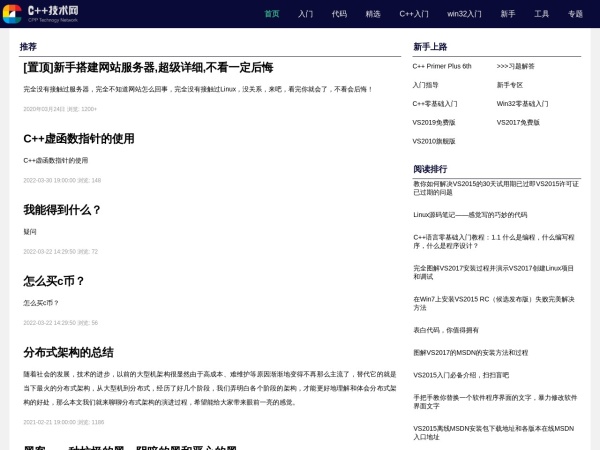This screenshot has width=600, height=450.
Task: Open the article 我能得到什么？
Action: 62,210
